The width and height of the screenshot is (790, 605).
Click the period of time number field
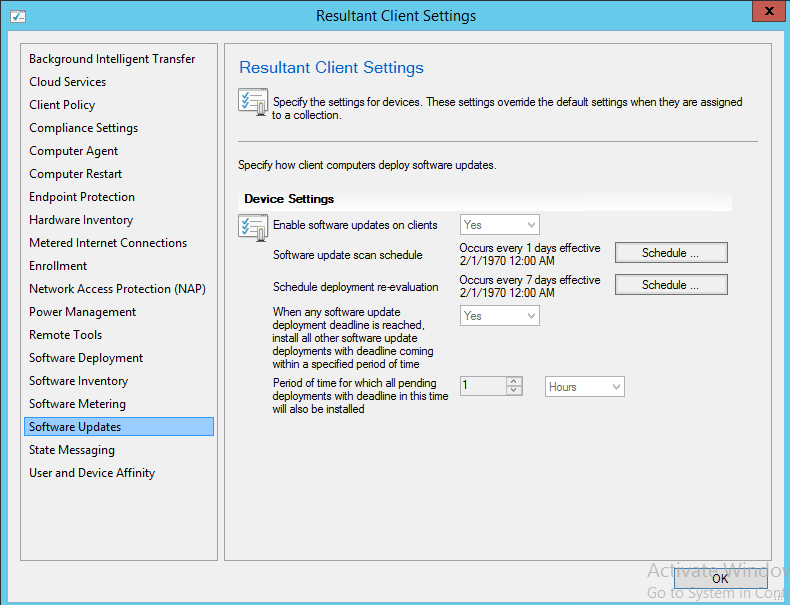482,387
